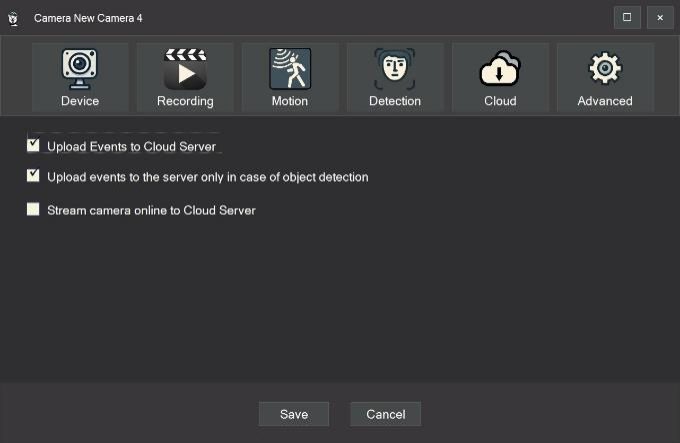Uncheck Upload Events to Cloud Server
The width and height of the screenshot is (680, 443).
tap(34, 146)
